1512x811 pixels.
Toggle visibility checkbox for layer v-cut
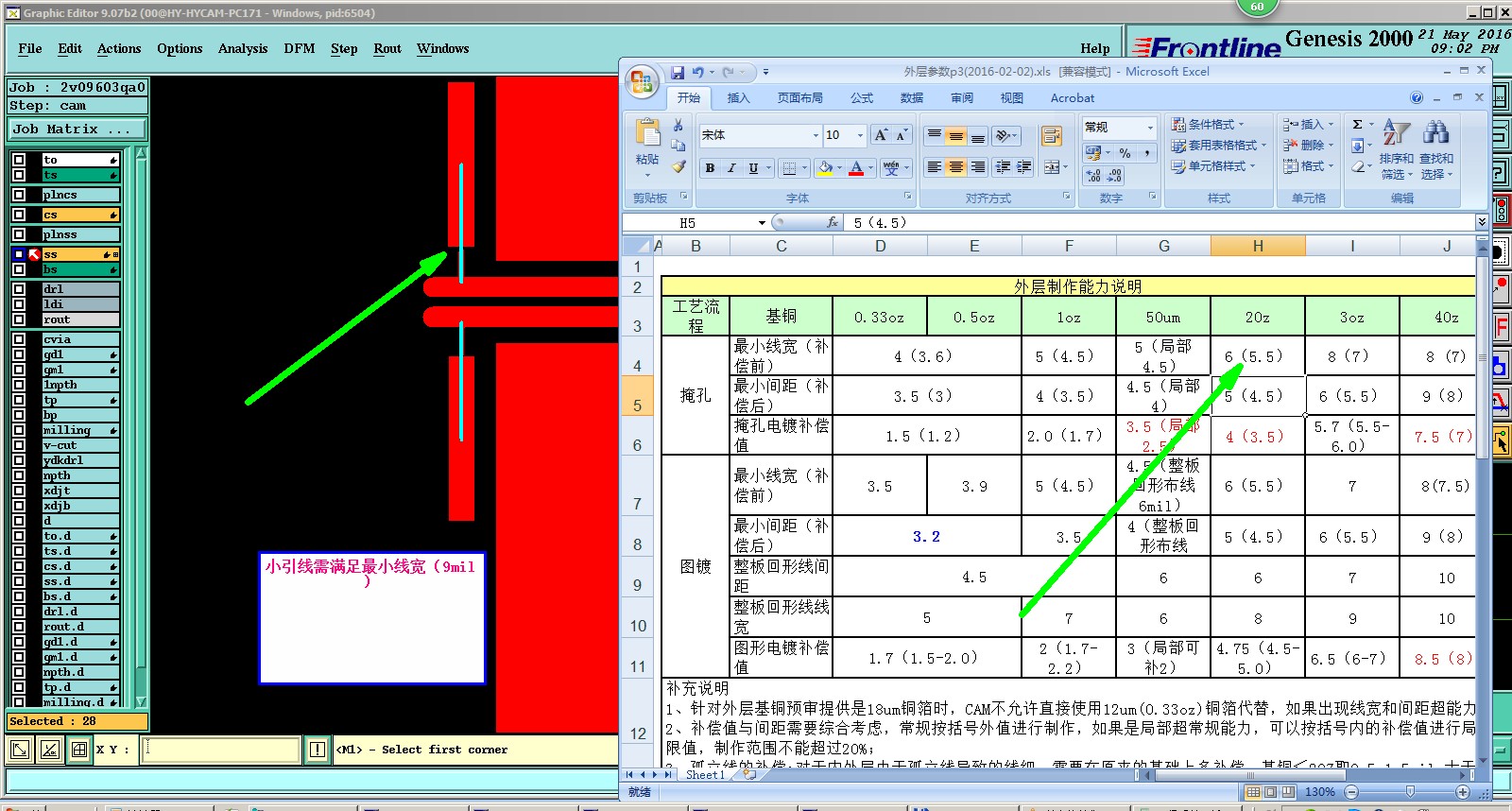(x=19, y=445)
